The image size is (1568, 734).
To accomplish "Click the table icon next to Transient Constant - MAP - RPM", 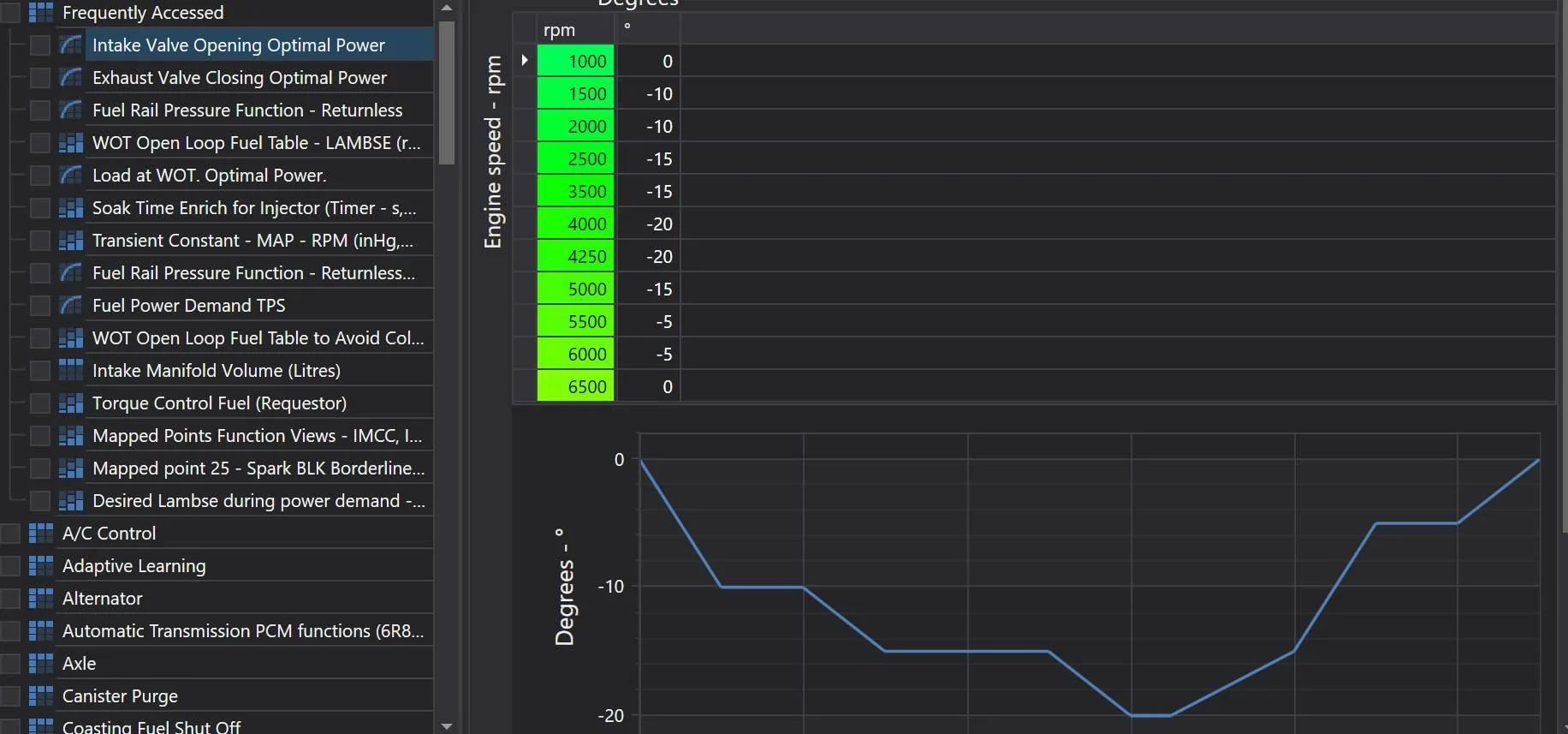I will [x=71, y=240].
